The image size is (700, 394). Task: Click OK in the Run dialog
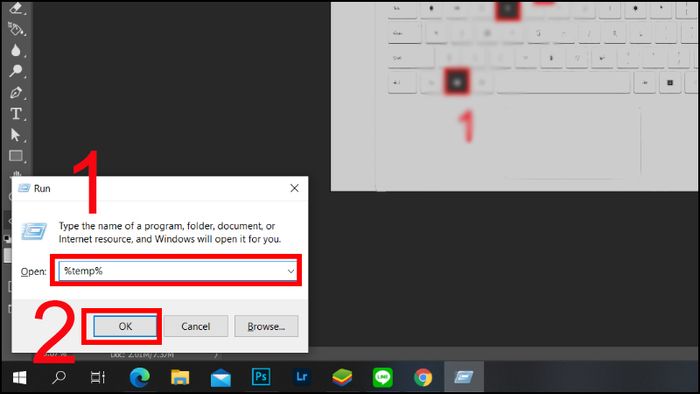pyautogui.click(x=125, y=326)
